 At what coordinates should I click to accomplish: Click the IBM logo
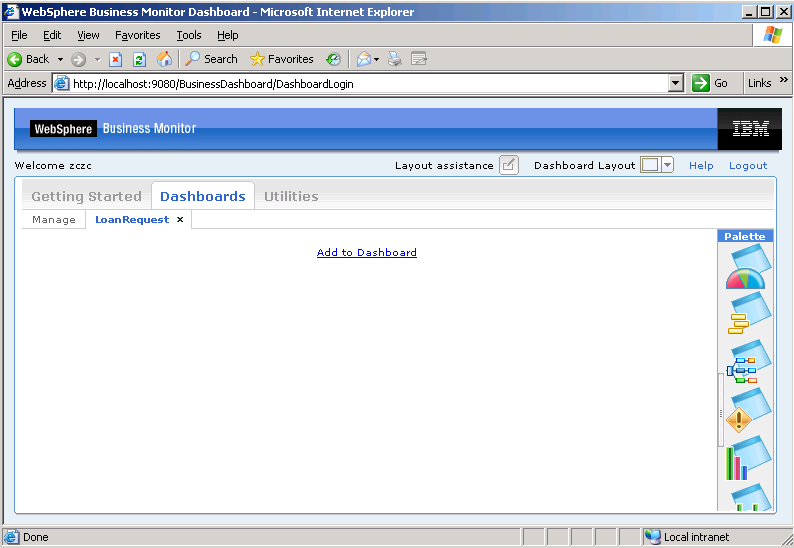[x=750, y=129]
